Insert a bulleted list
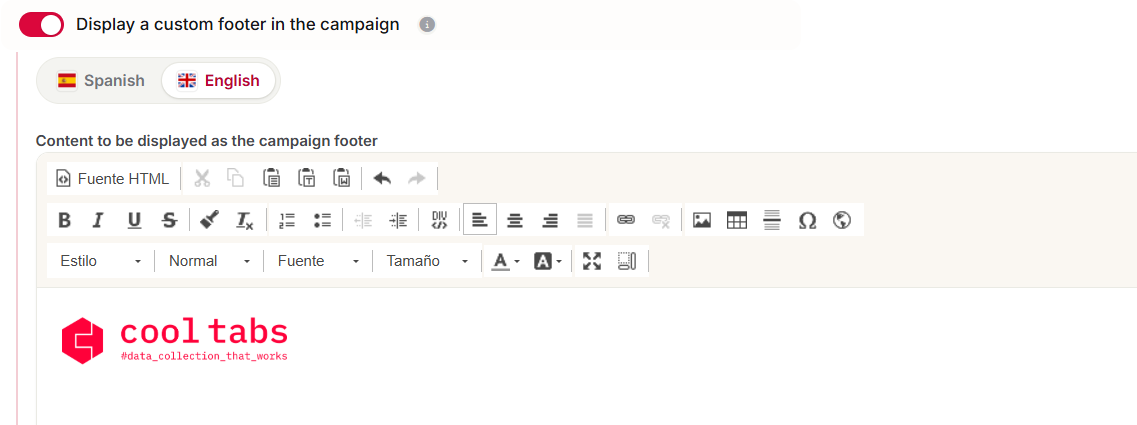Viewport: 1137px width, 425px height. (x=322, y=220)
